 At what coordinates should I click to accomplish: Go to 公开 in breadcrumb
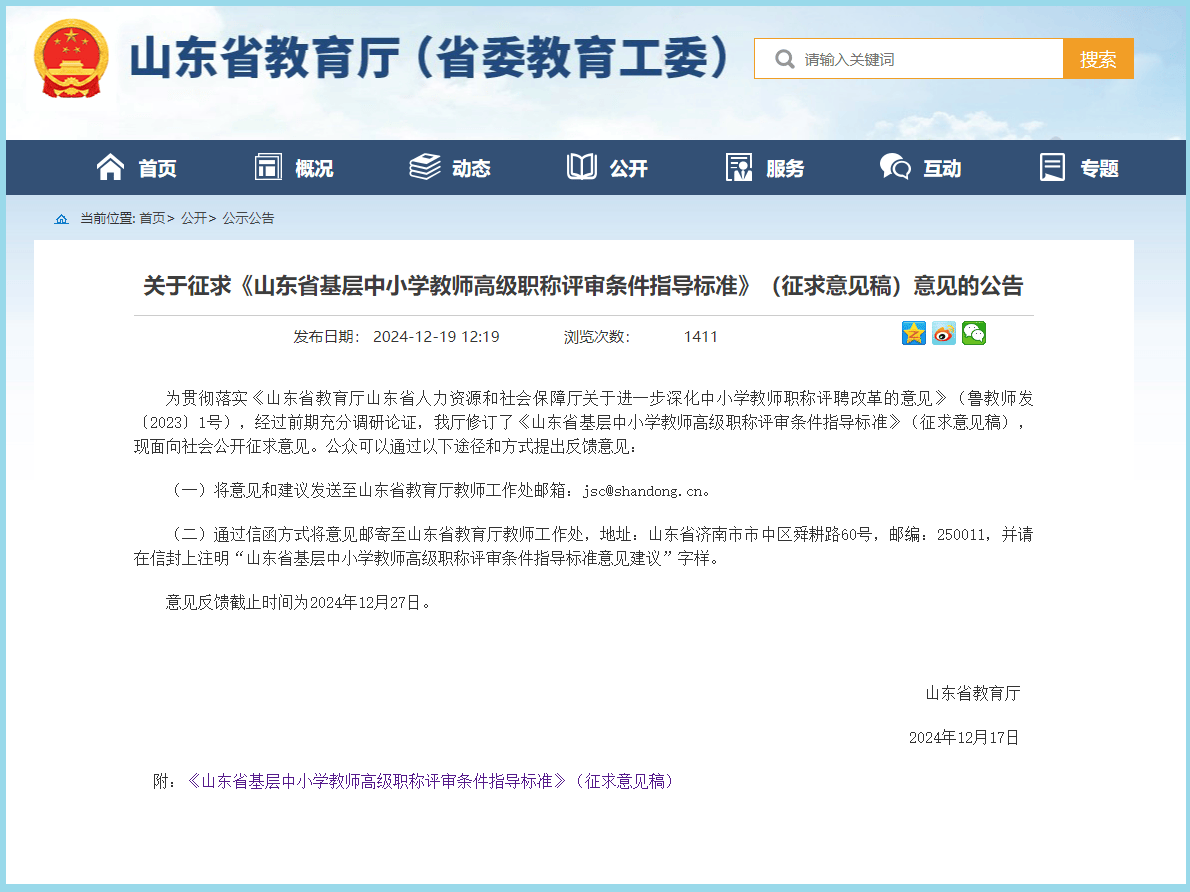[194, 219]
